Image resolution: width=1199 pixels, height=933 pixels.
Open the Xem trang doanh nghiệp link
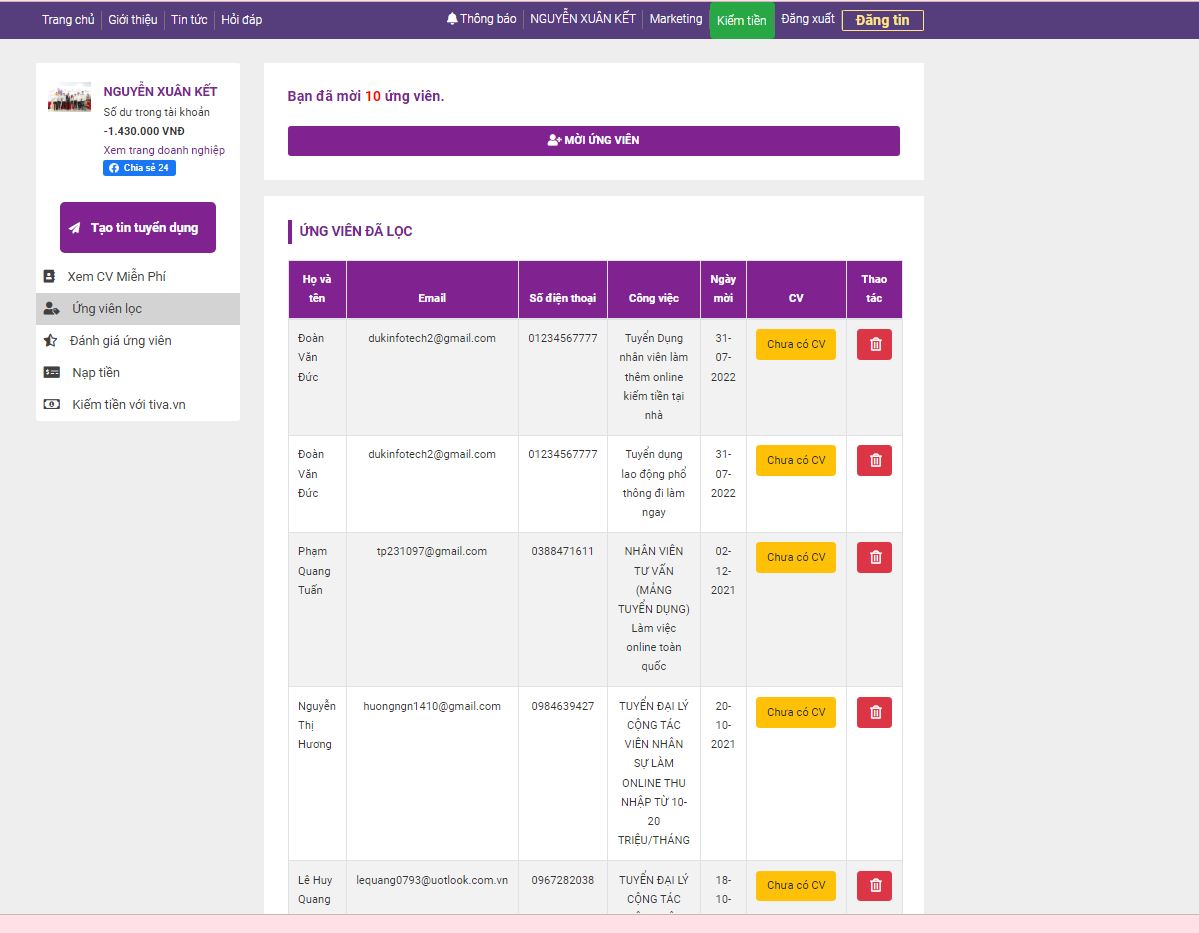(x=164, y=150)
